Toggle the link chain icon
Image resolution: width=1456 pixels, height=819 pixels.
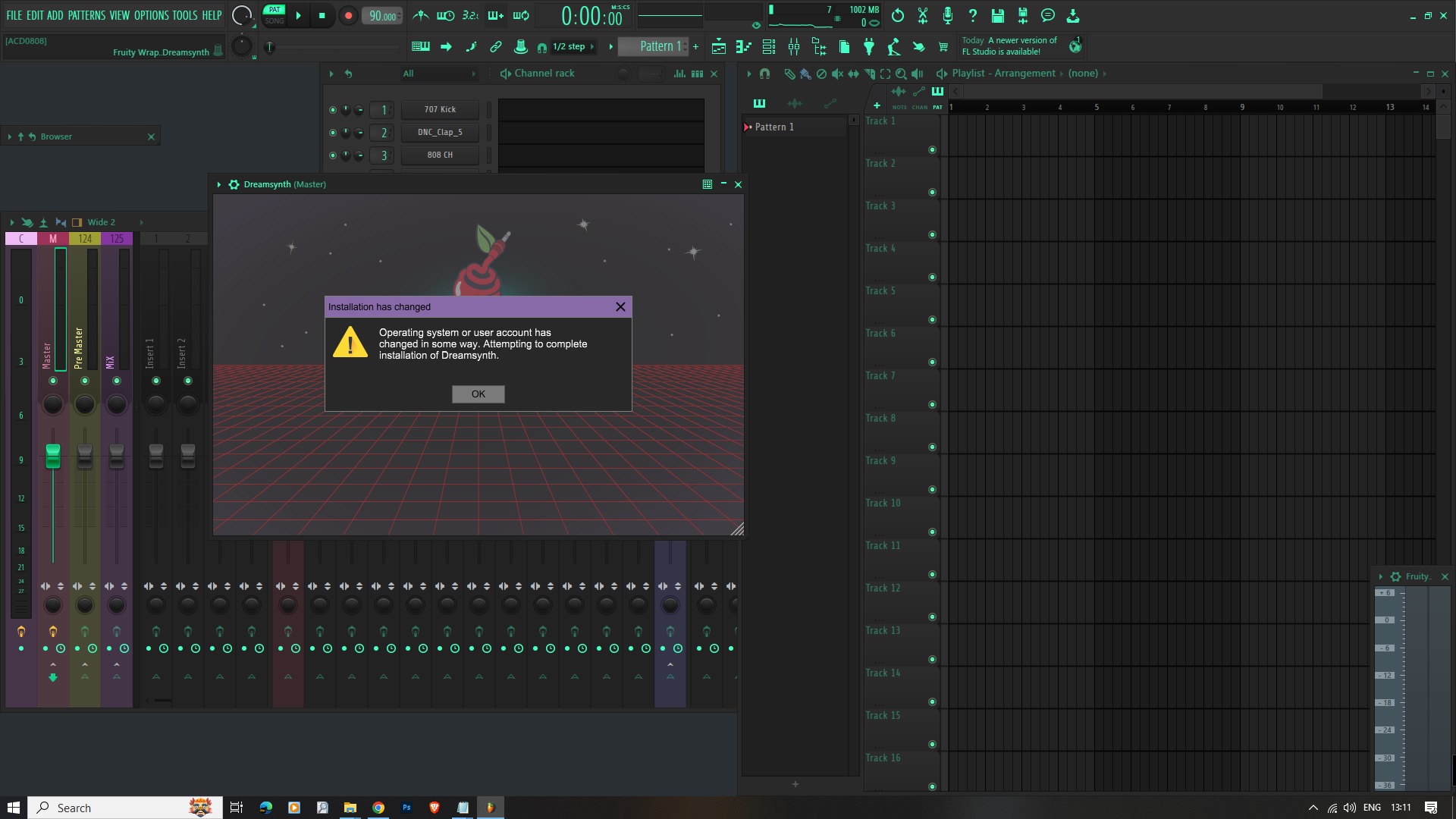[x=495, y=46]
